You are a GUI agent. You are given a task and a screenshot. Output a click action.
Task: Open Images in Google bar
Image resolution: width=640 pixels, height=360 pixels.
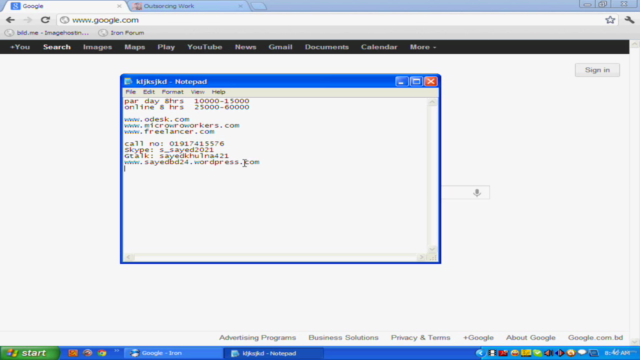98,47
